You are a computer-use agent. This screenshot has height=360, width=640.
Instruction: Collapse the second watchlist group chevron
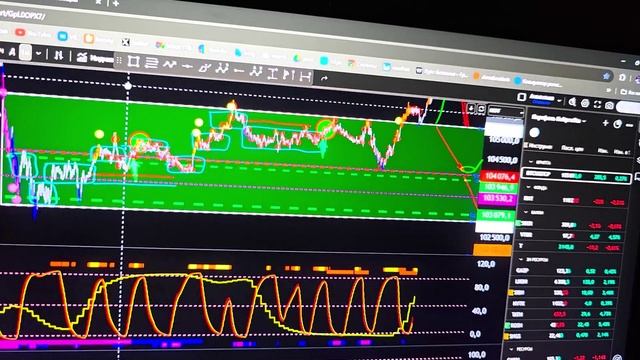(x=529, y=187)
